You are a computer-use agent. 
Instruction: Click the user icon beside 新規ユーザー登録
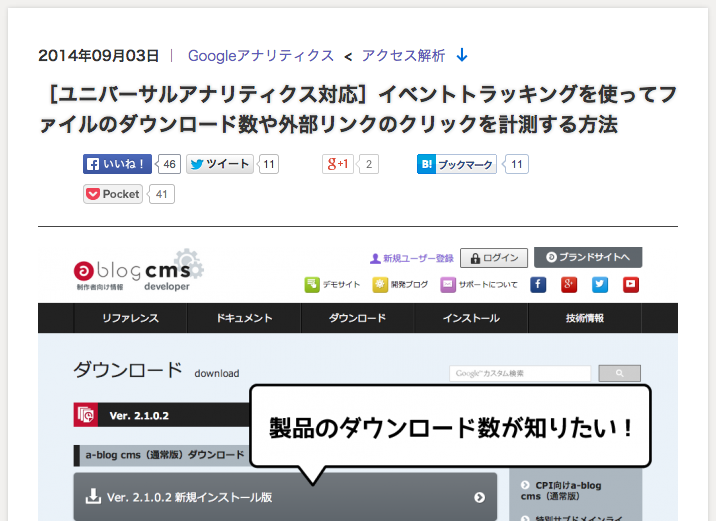pos(375,258)
